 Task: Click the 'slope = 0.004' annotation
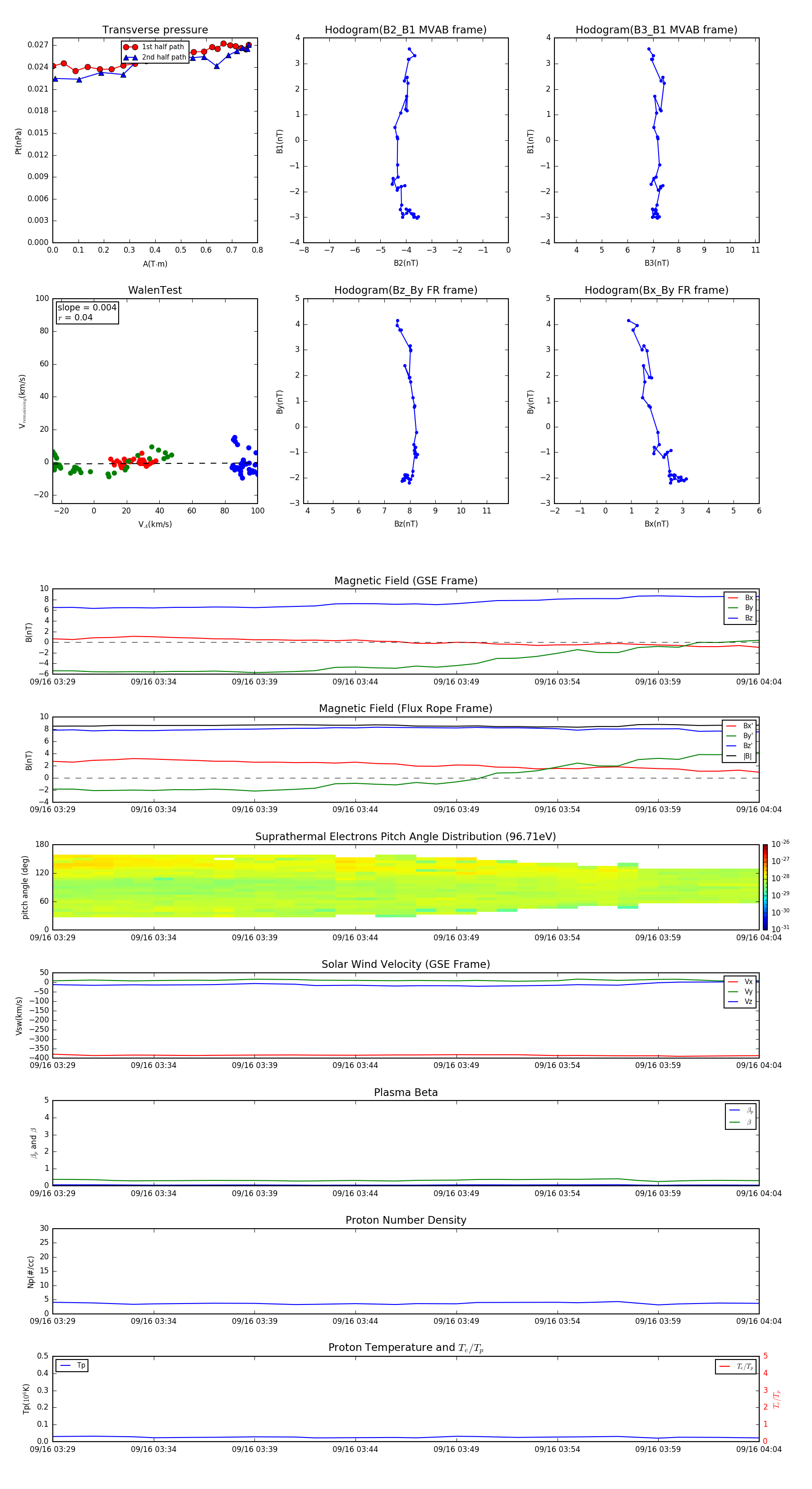coord(87,308)
